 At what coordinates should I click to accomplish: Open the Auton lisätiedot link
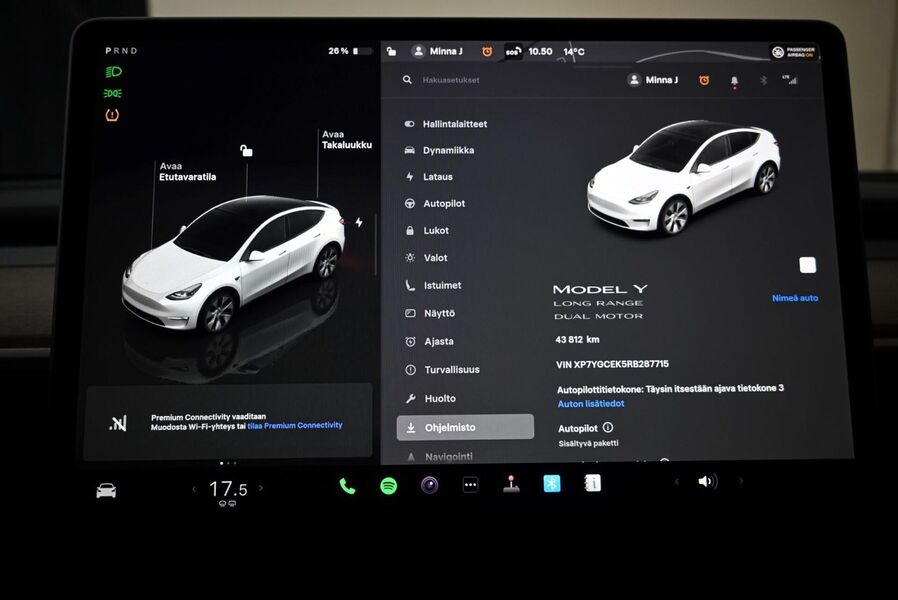click(x=589, y=404)
